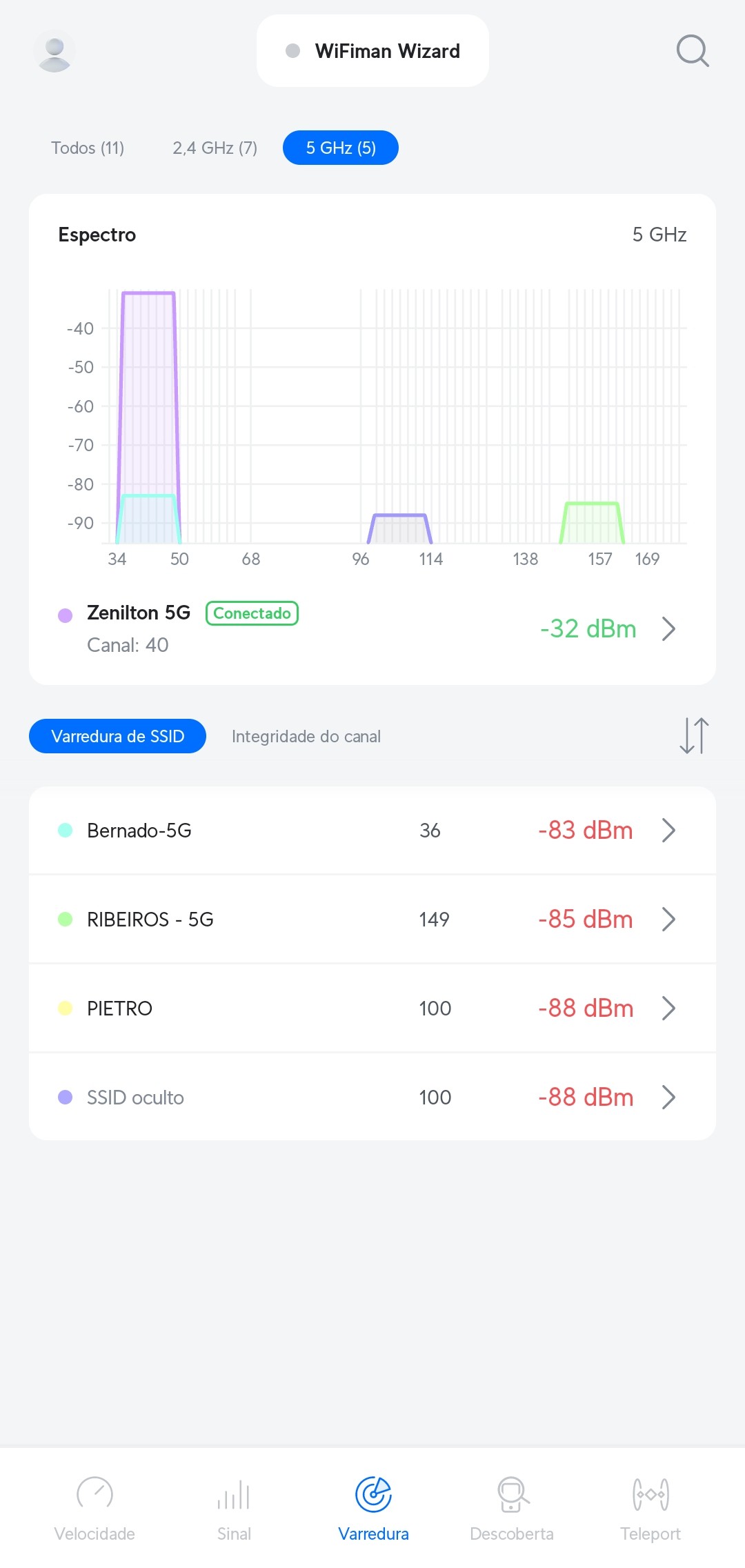The image size is (745, 1568).
Task: Tap the sort arrows icon
Action: [x=694, y=735]
